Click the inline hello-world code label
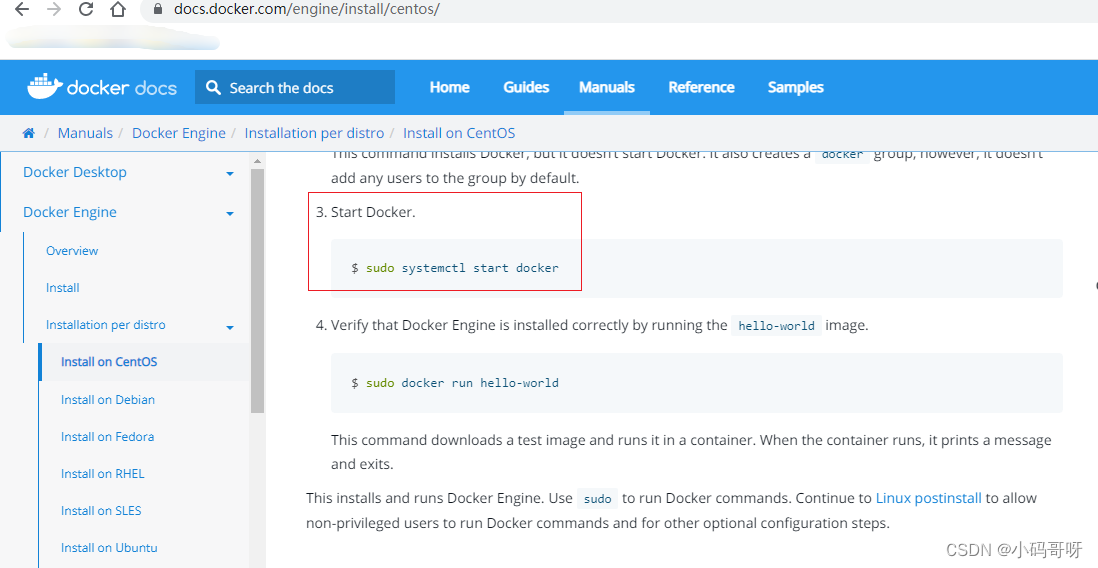1098x568 pixels. (x=776, y=326)
